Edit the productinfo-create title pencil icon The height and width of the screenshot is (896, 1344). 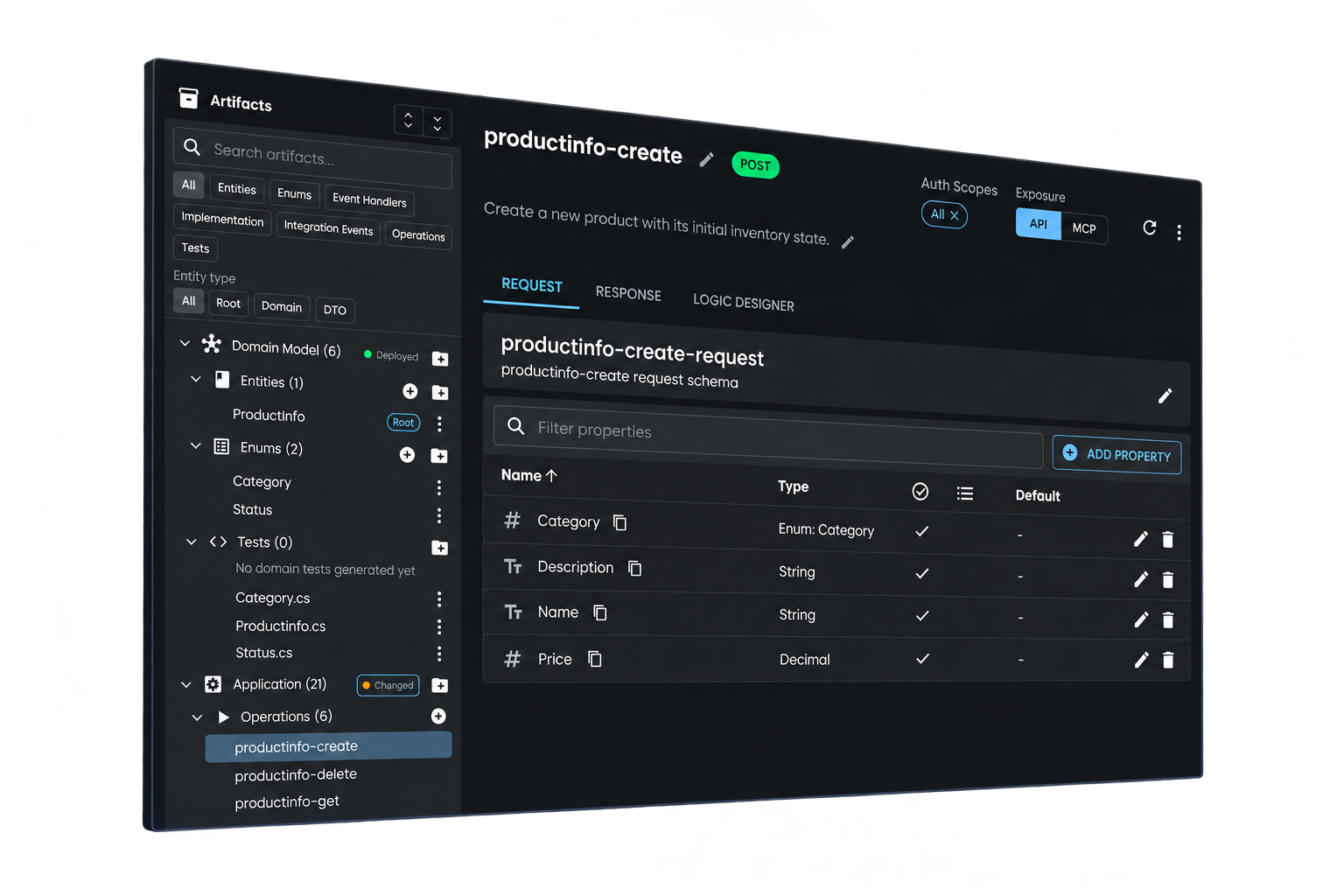pyautogui.click(x=707, y=159)
